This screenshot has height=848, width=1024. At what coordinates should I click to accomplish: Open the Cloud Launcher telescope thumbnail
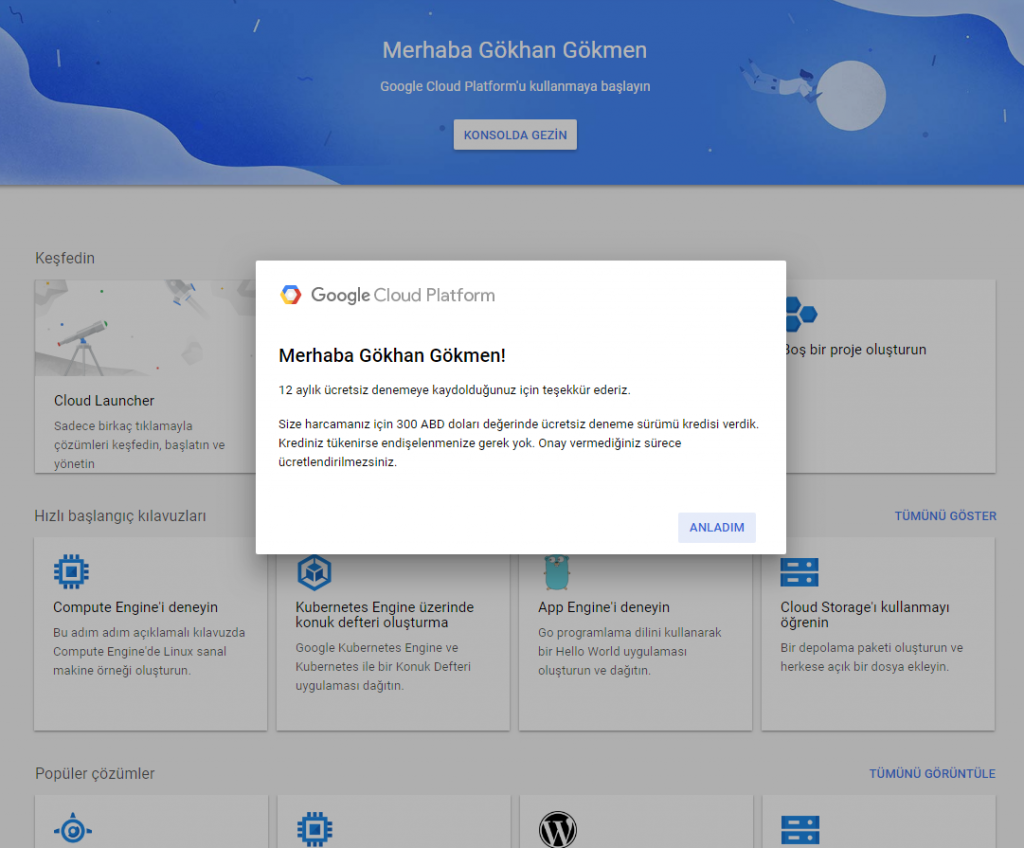tap(145, 328)
